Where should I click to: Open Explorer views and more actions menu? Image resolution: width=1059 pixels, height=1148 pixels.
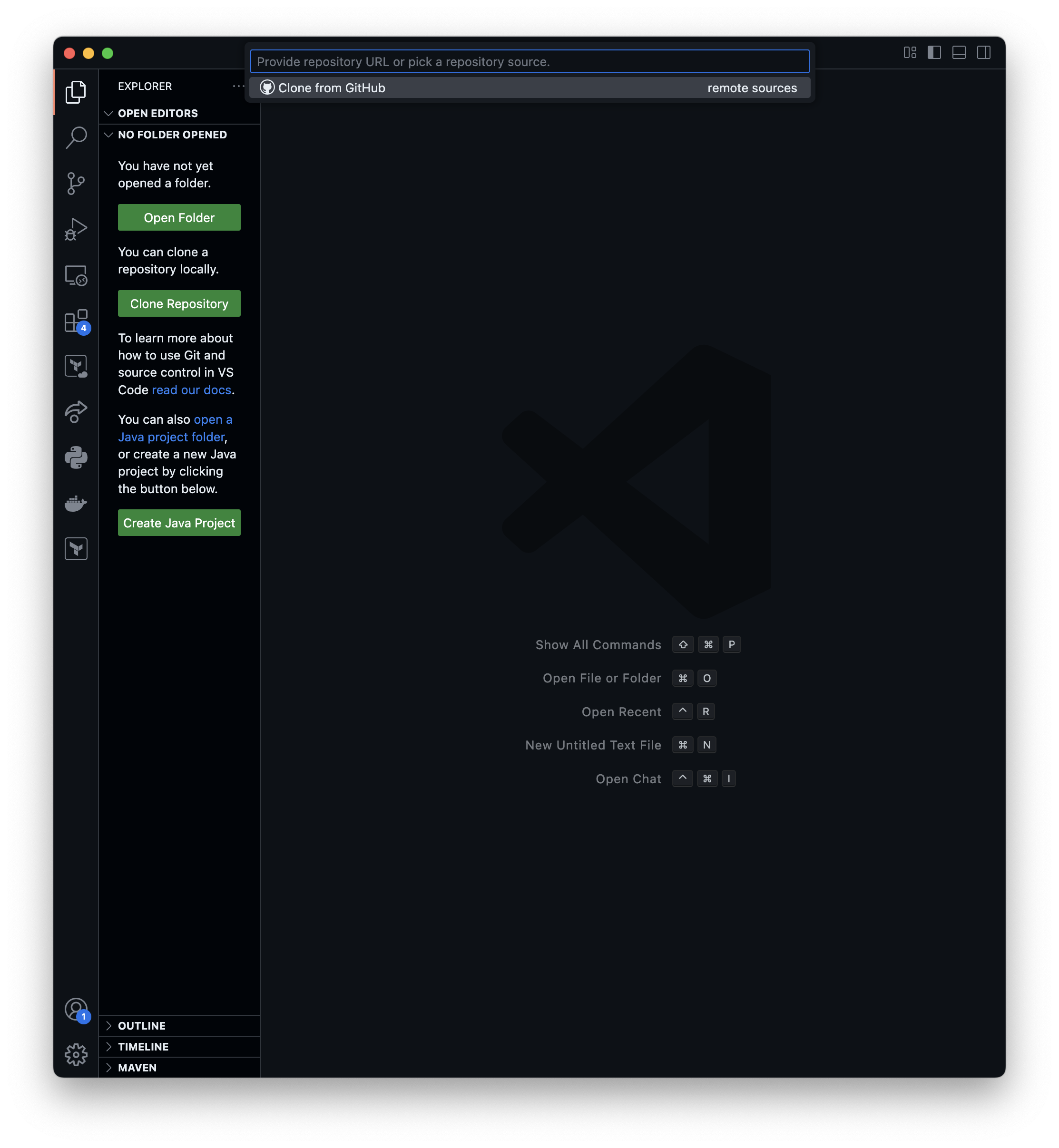tap(238, 86)
